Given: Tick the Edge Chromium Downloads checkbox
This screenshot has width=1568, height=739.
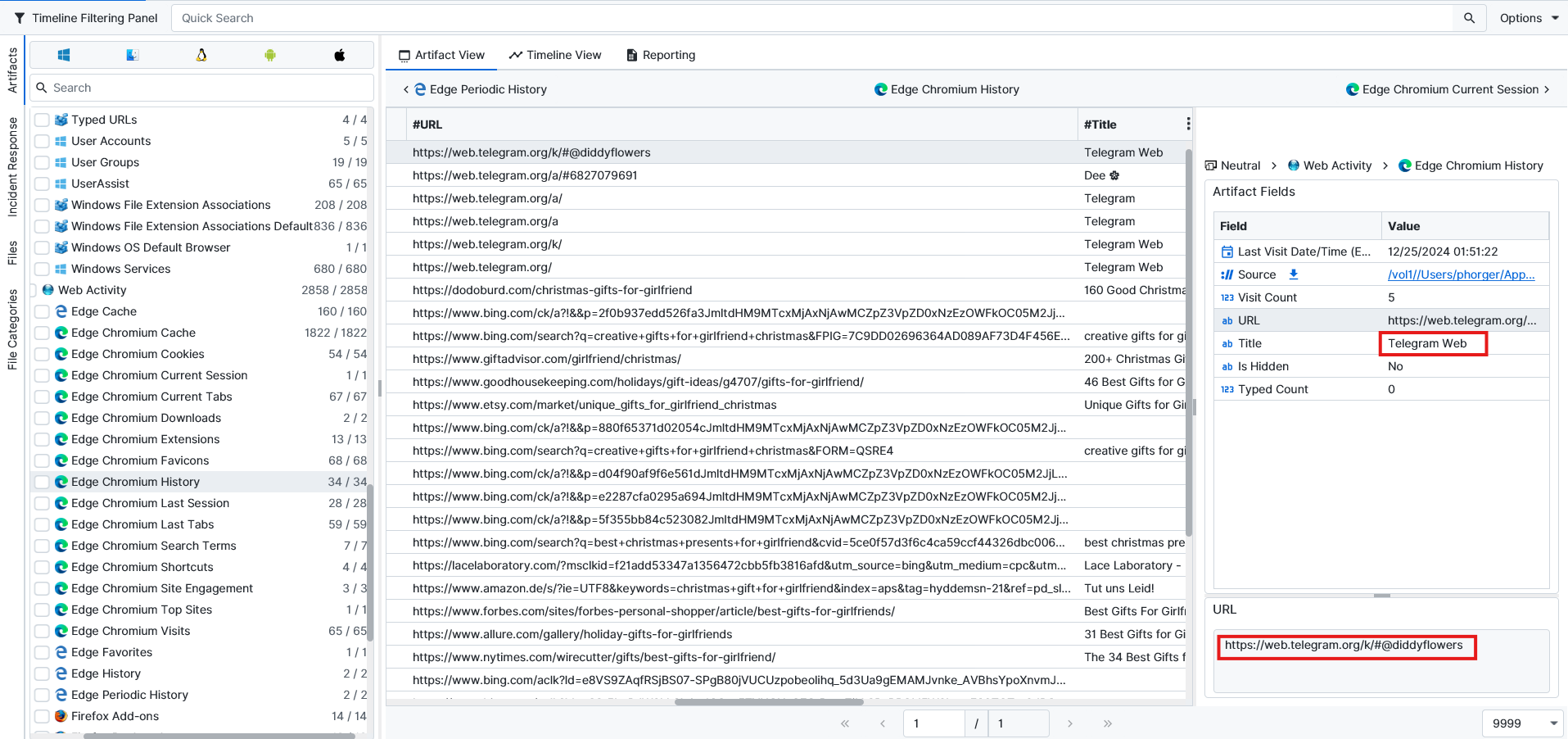Looking at the screenshot, I should [43, 418].
